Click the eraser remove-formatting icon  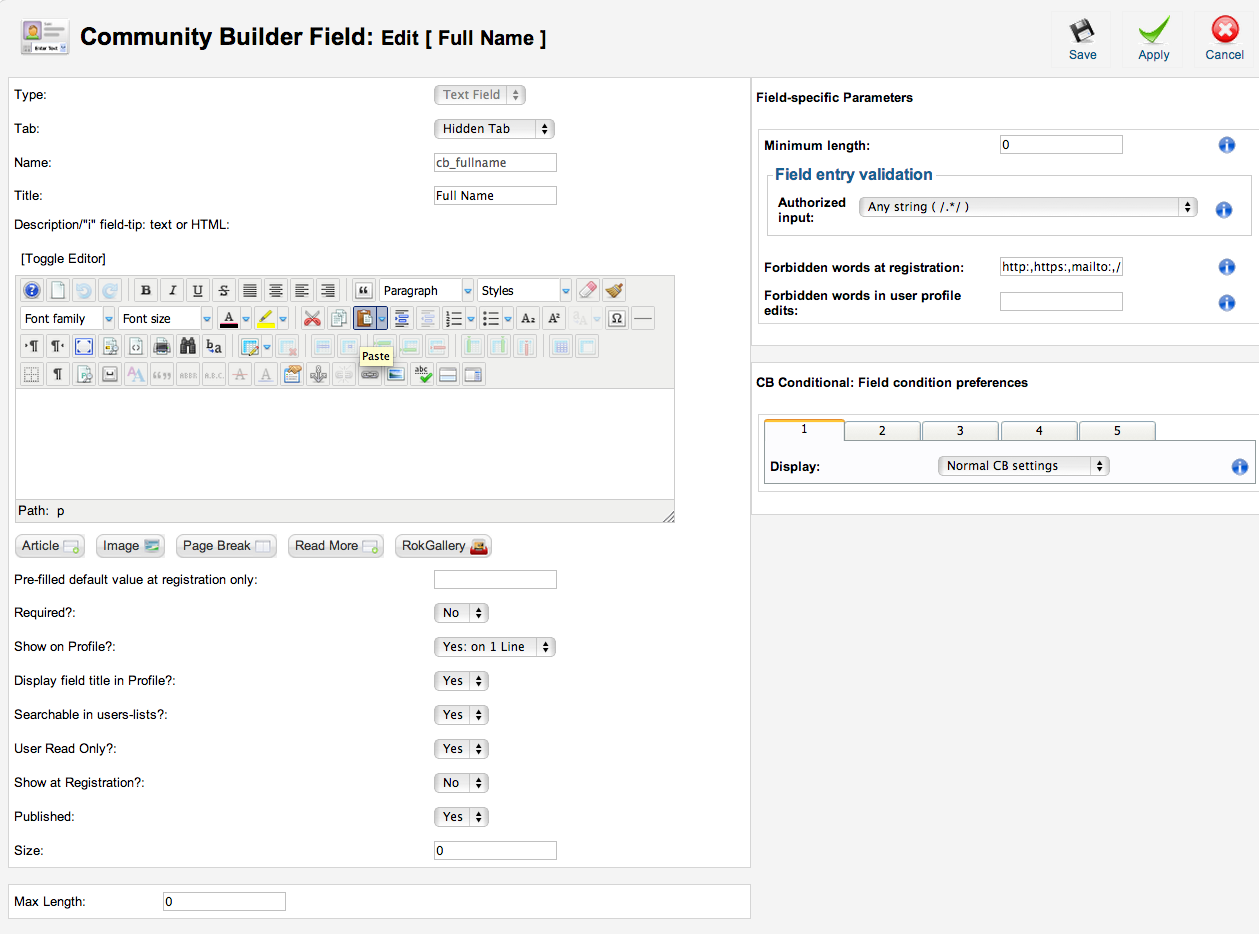tap(588, 290)
